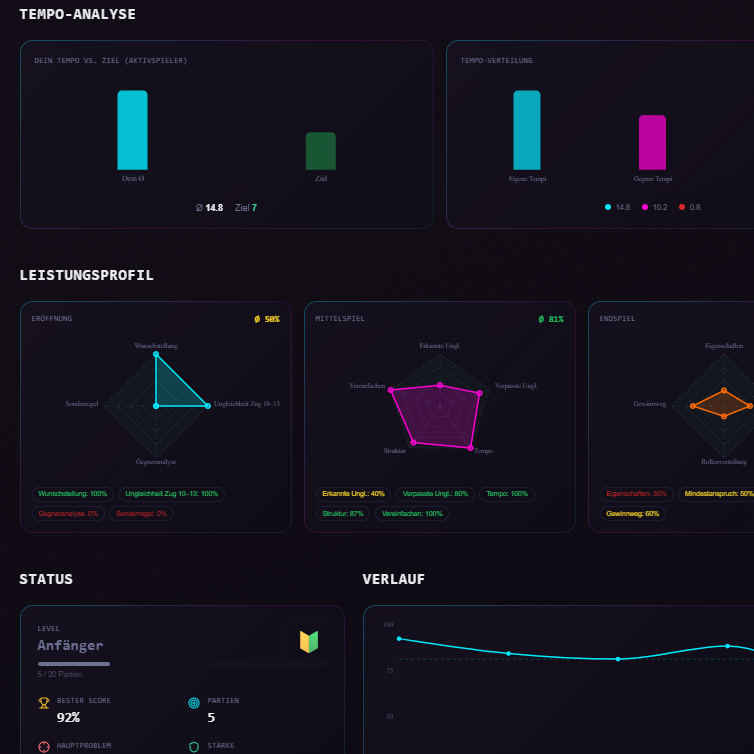Click the magenta 10.2 legend dot
The width and height of the screenshot is (754, 754).
(x=645, y=207)
